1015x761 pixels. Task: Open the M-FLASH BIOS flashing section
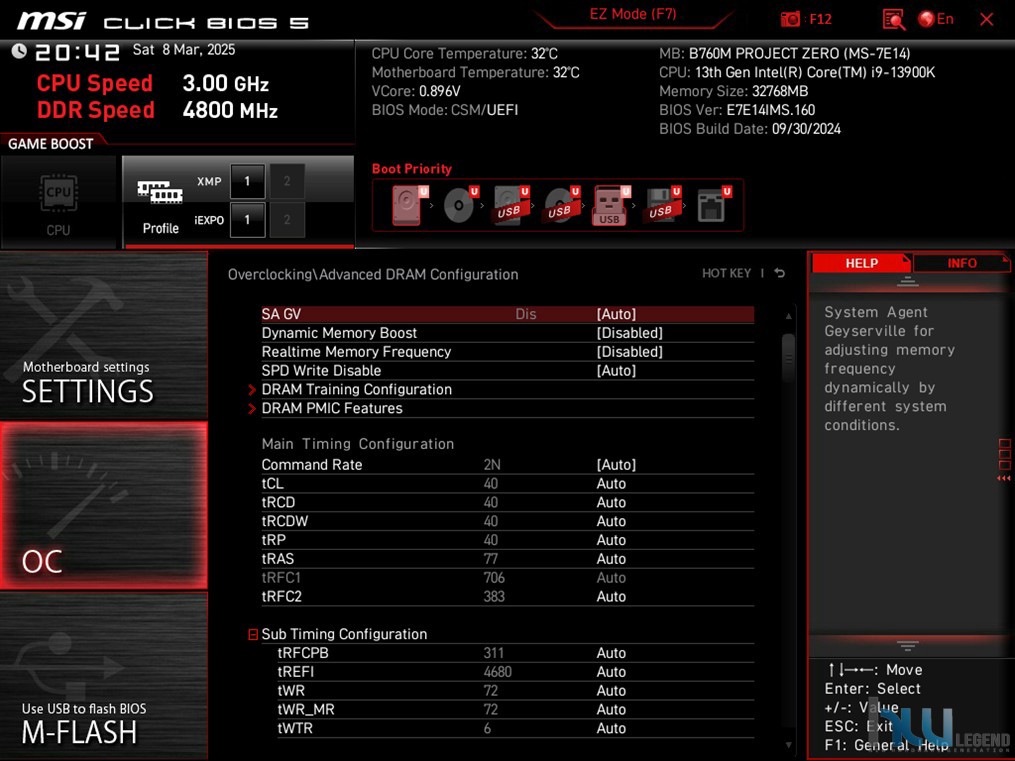[x=104, y=676]
